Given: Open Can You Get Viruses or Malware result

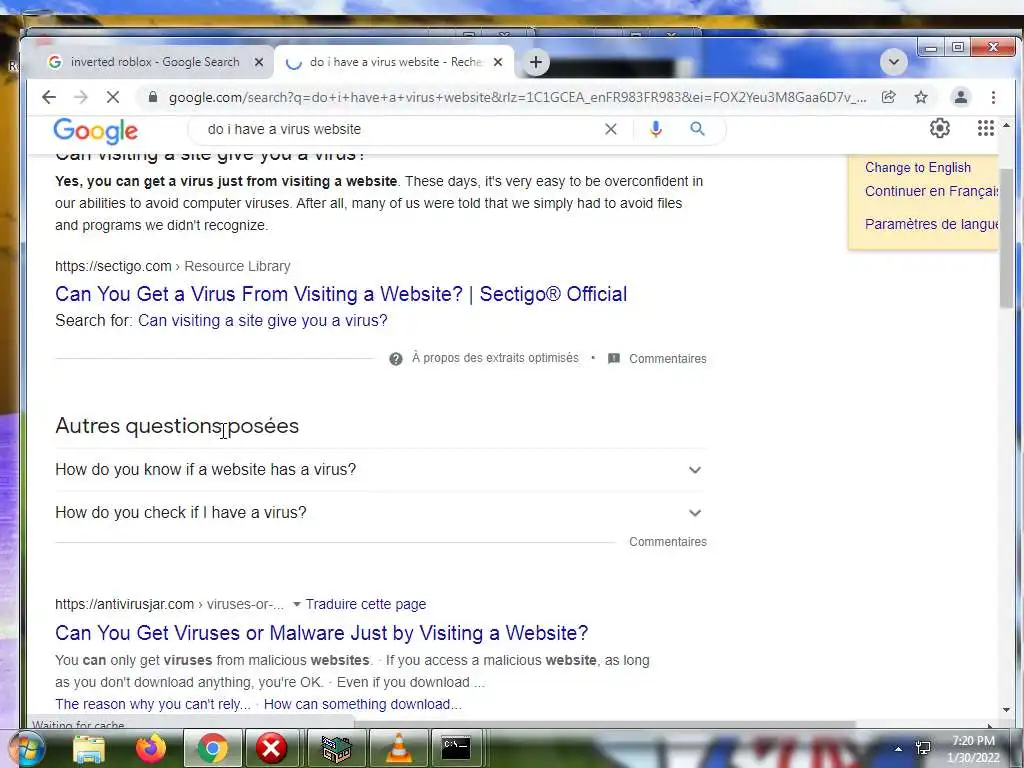Looking at the screenshot, I should 321,633.
